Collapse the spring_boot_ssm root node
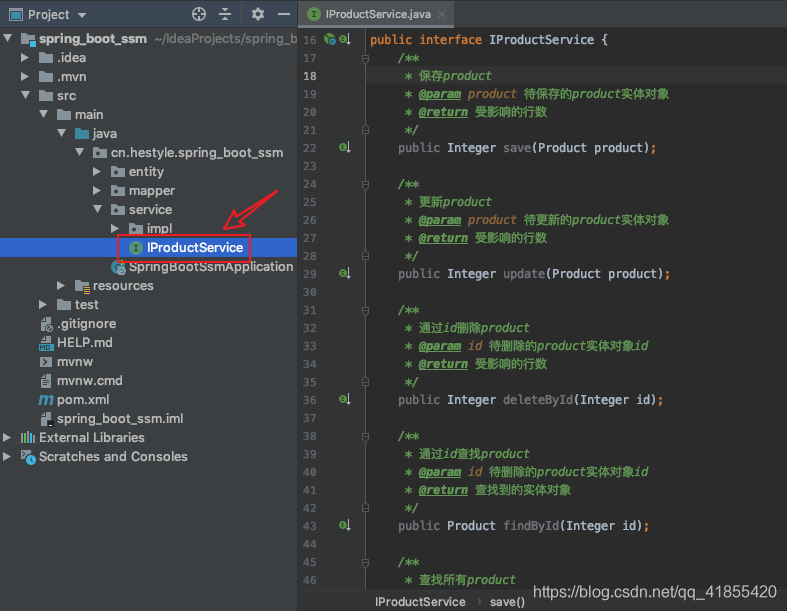 pyautogui.click(x=8, y=38)
